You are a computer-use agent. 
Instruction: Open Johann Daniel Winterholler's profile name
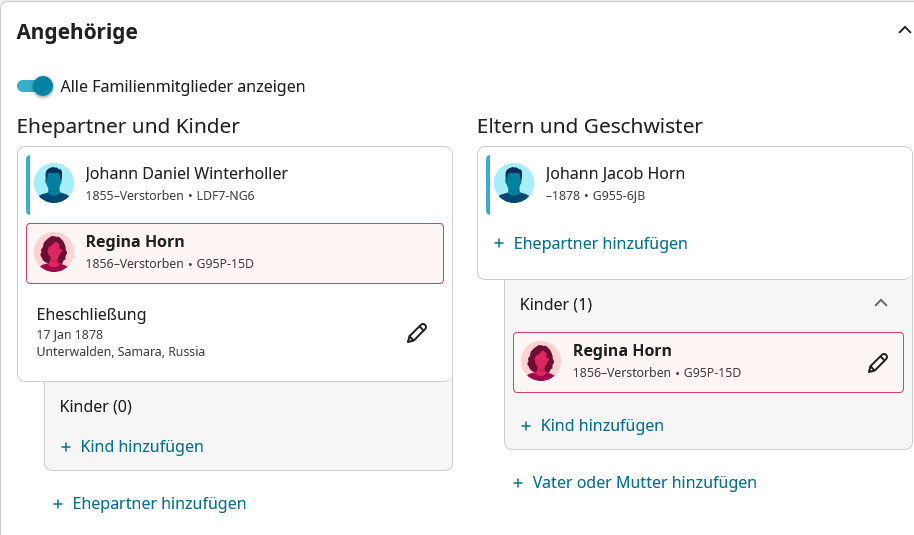(x=187, y=173)
